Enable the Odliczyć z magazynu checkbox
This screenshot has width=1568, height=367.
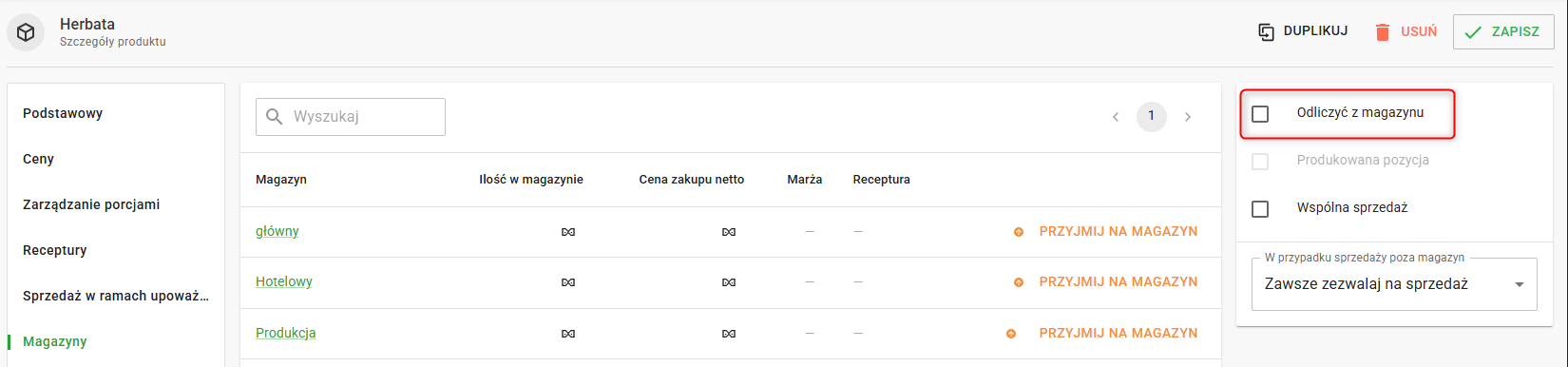click(1260, 114)
